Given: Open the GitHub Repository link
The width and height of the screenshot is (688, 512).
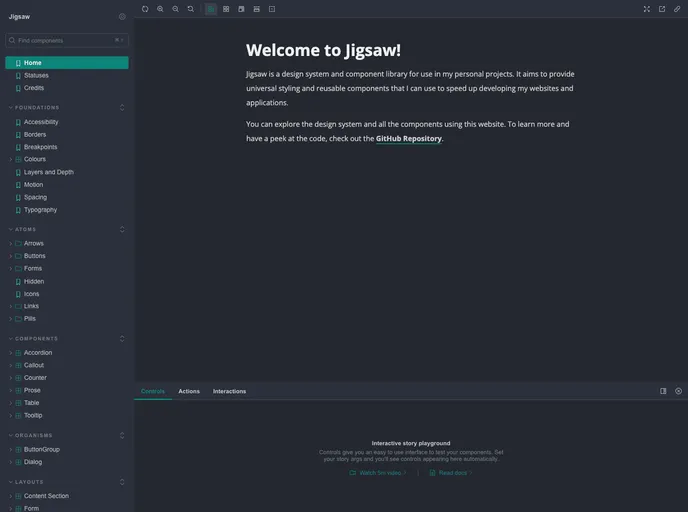Looking at the screenshot, I should (408, 139).
